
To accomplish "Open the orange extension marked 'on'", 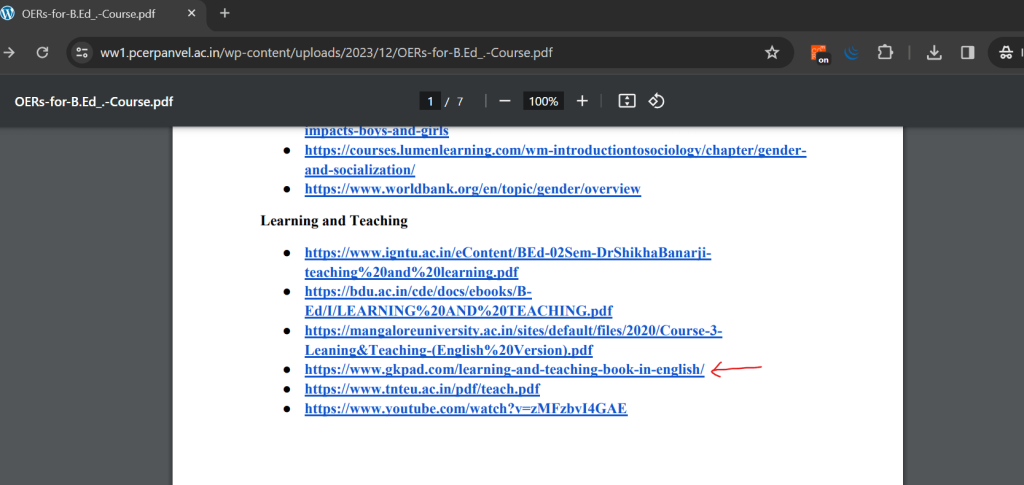I will click(x=820, y=53).
